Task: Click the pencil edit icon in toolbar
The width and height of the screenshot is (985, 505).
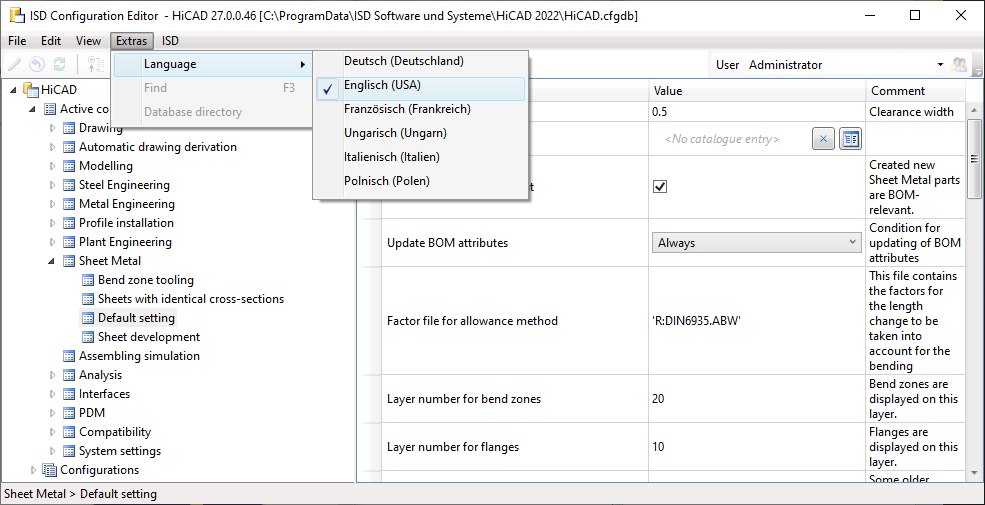Action: pos(15,64)
